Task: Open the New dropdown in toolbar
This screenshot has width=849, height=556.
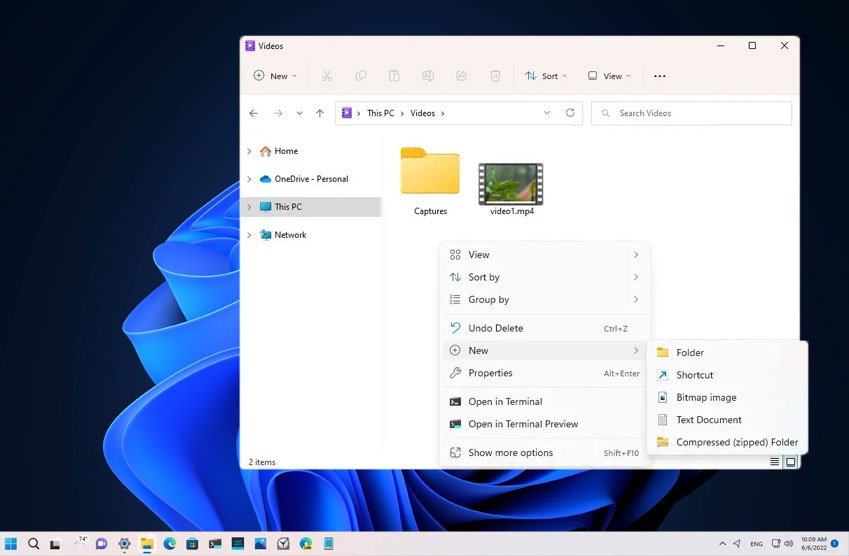Action: [x=274, y=76]
